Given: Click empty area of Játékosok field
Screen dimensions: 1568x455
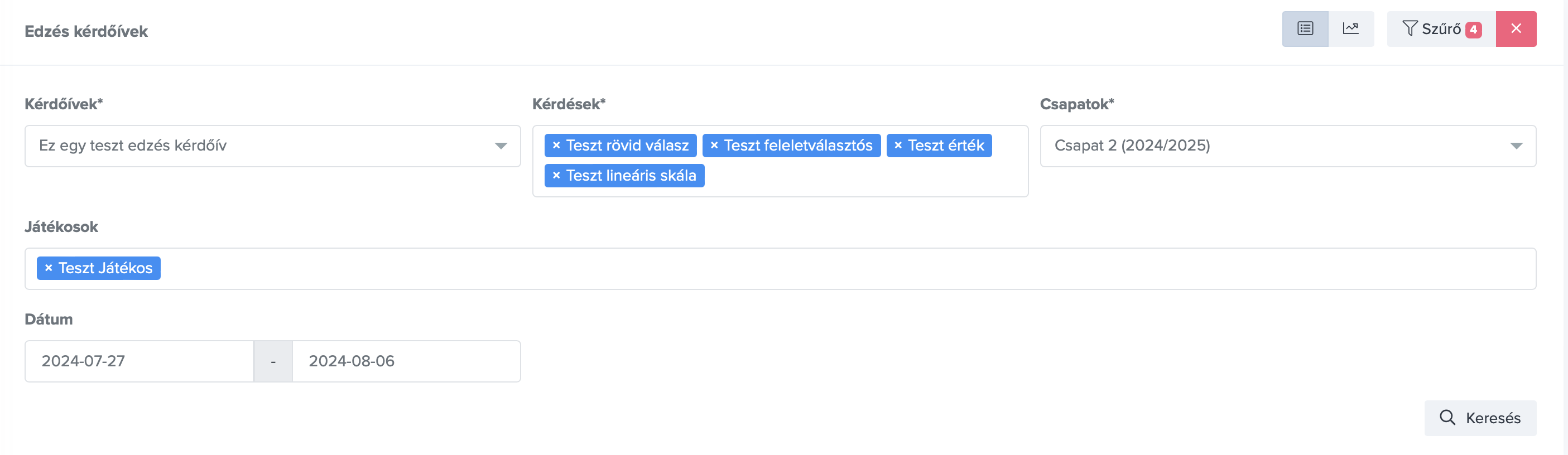Looking at the screenshot, I should click(x=791, y=268).
